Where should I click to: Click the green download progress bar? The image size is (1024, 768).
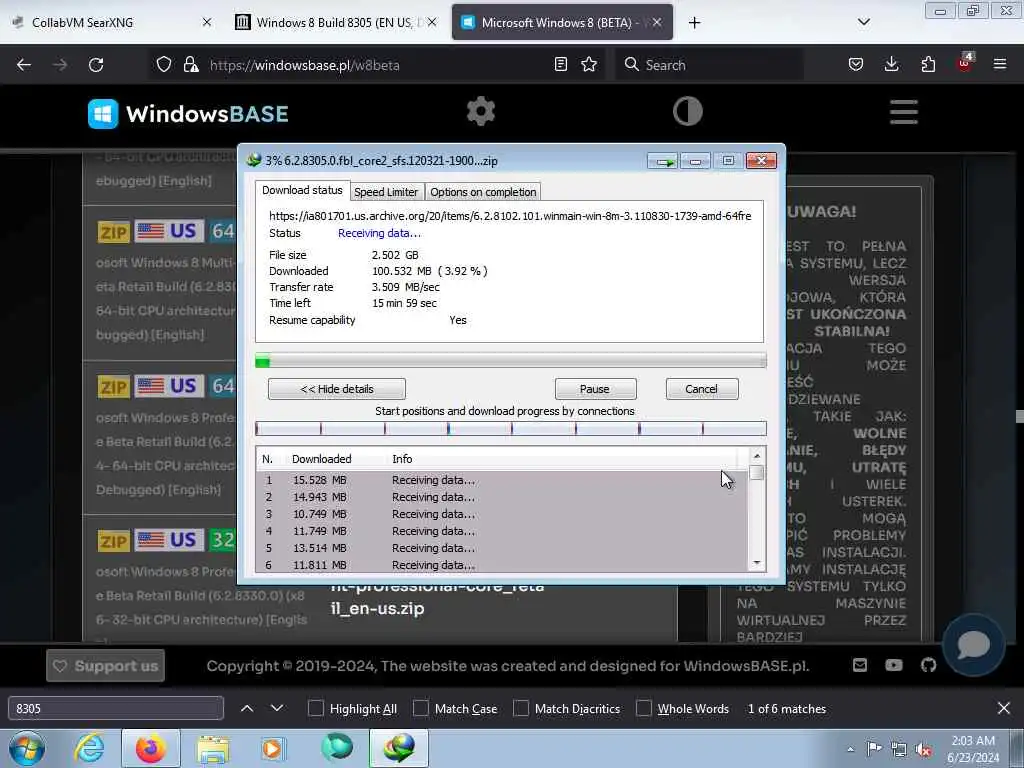click(x=510, y=360)
